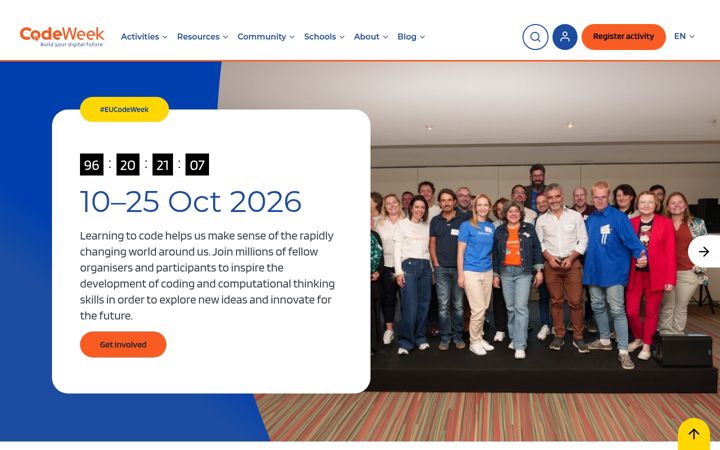Screen dimensions: 720x450
Task: Expand the Community menu
Action: (266, 37)
